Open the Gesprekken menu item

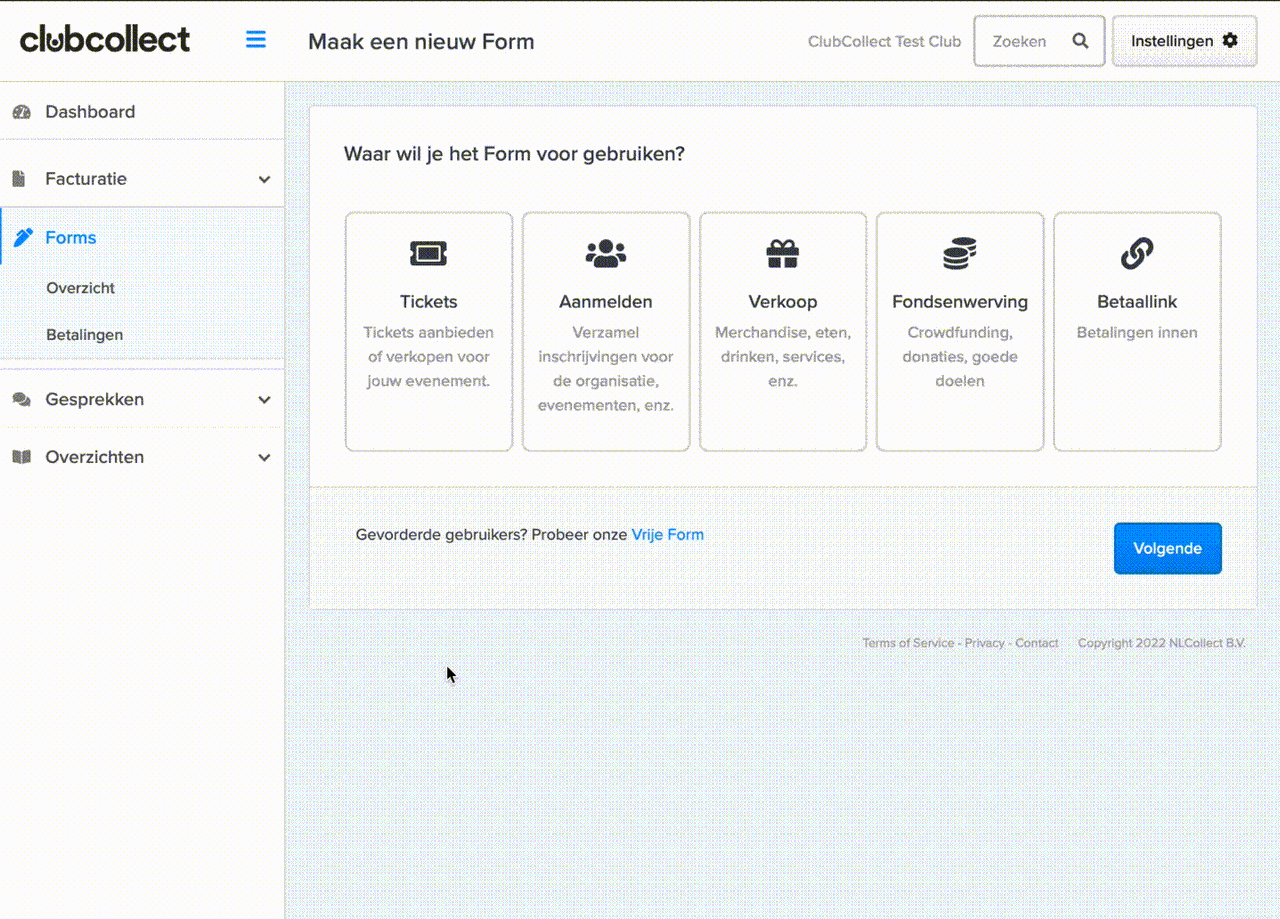click(142, 399)
